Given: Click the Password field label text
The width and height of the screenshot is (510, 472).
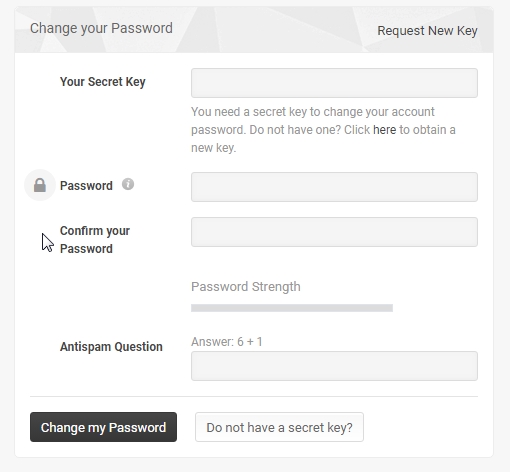Looking at the screenshot, I should pyautogui.click(x=86, y=186).
